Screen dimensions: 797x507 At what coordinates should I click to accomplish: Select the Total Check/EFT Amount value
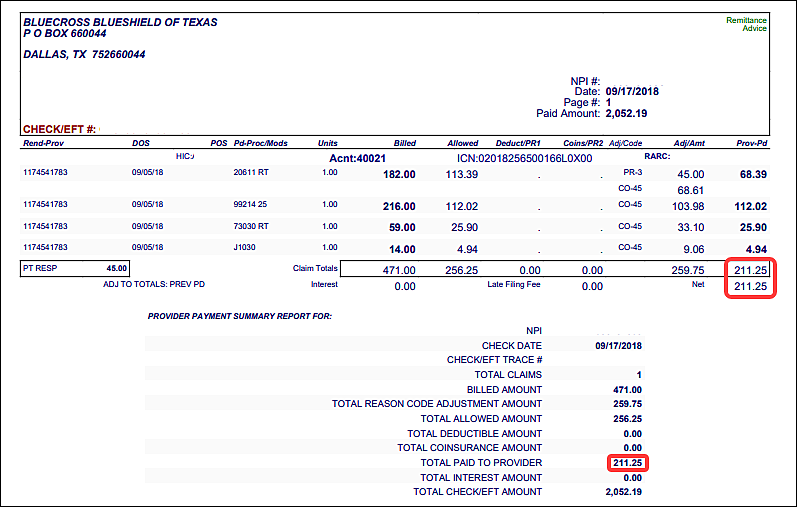click(626, 492)
